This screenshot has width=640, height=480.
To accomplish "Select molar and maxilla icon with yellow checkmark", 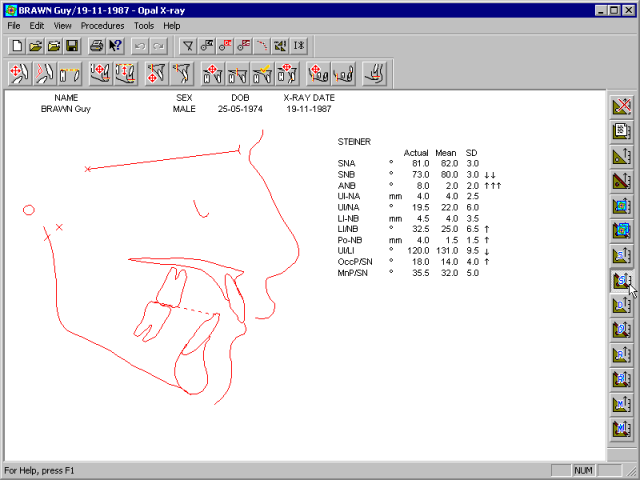I will pyautogui.click(x=262, y=74).
